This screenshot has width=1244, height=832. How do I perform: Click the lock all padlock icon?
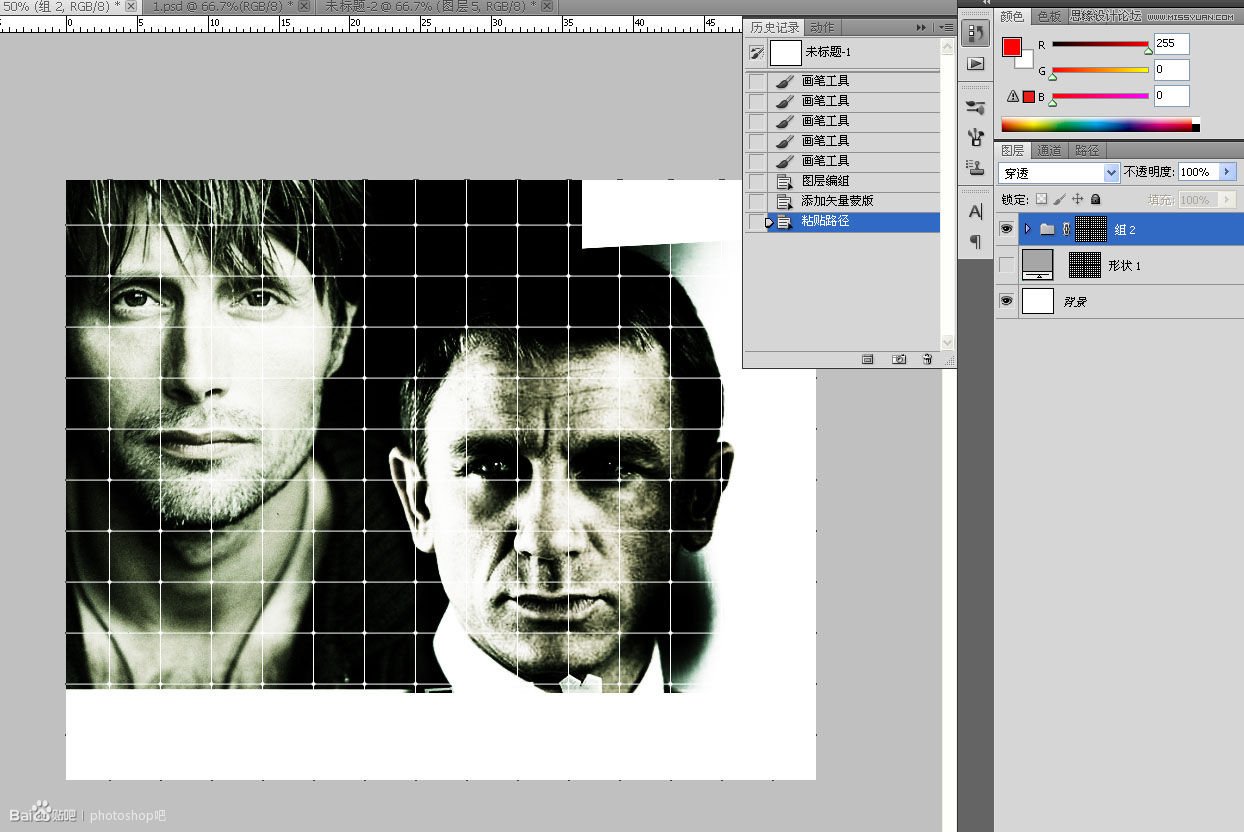click(x=1094, y=200)
